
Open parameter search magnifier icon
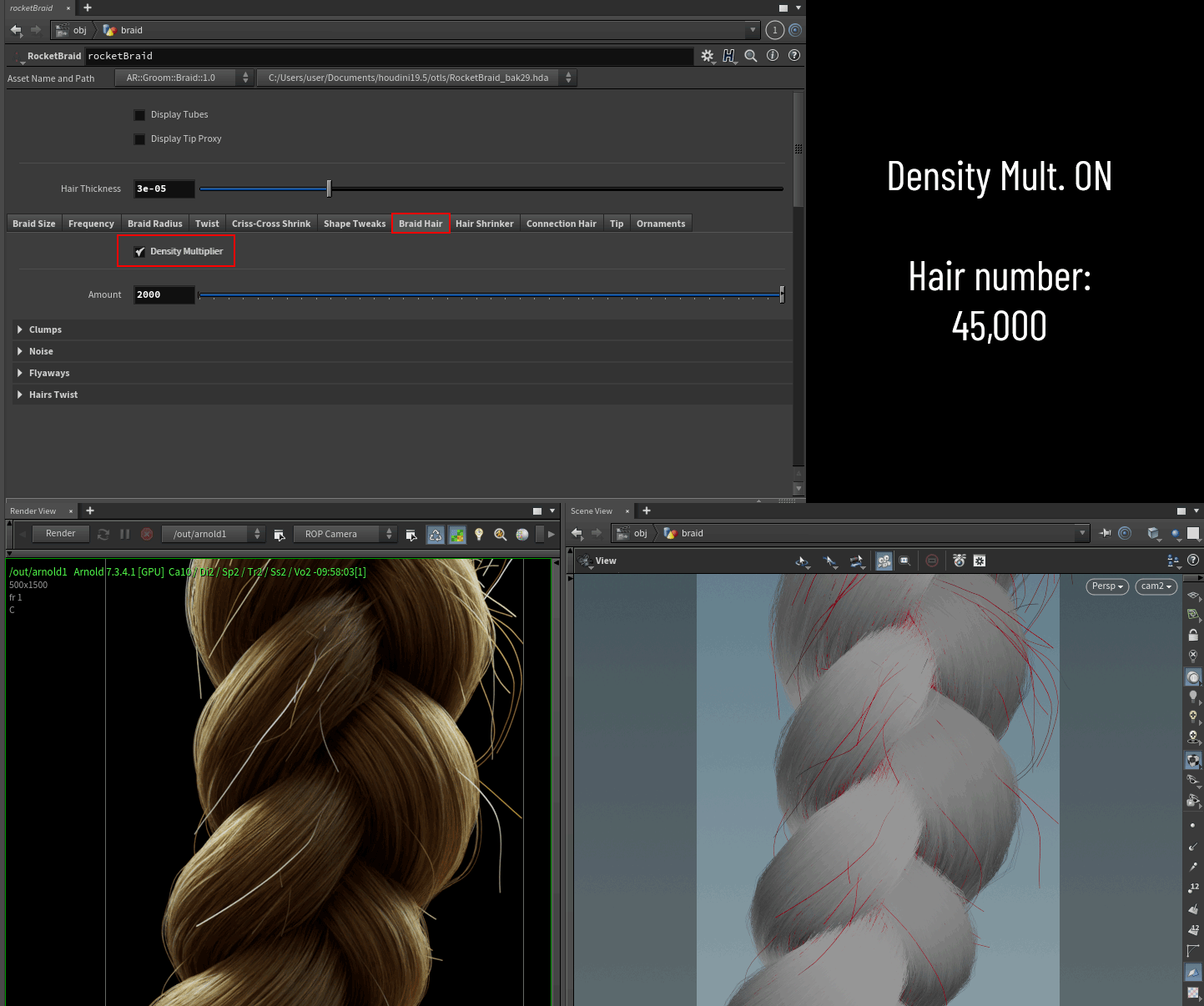pos(751,56)
